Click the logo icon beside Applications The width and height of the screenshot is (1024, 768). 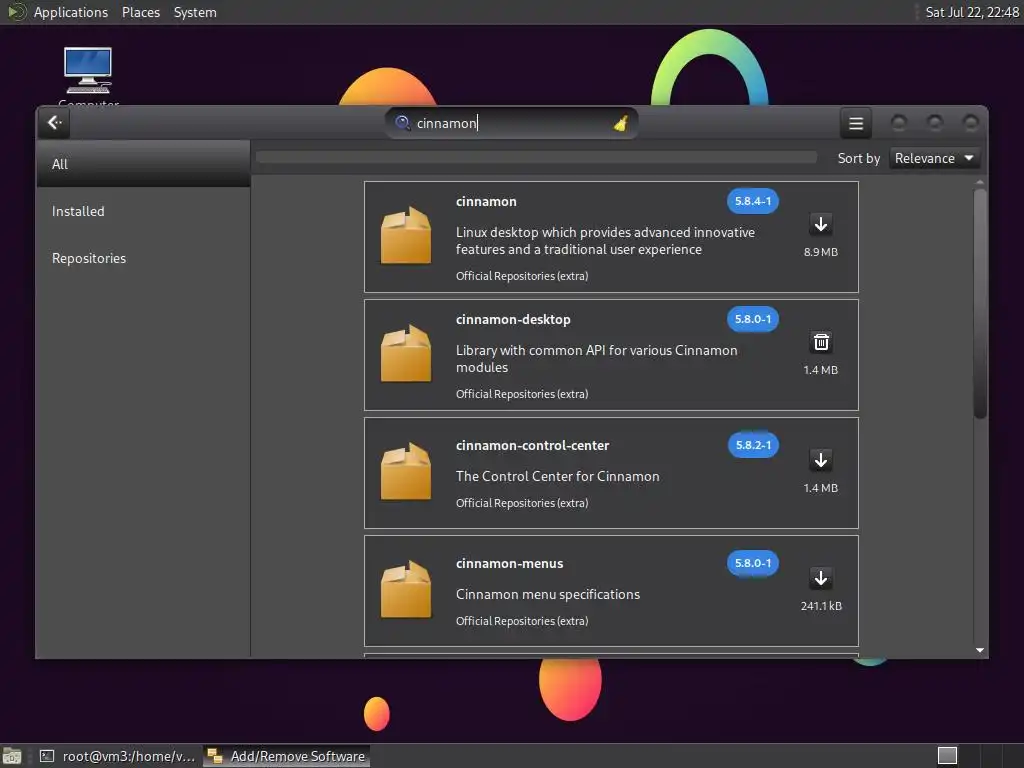pyautogui.click(x=16, y=12)
